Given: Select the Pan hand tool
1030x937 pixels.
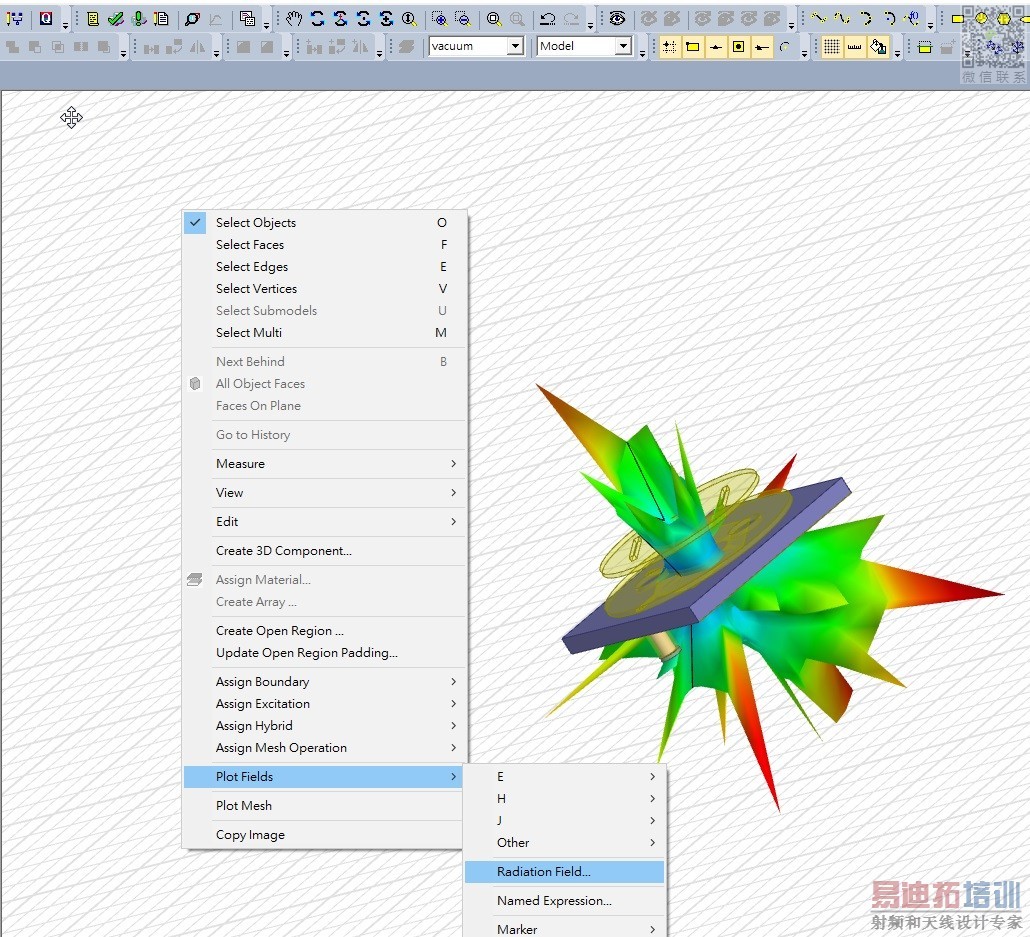Looking at the screenshot, I should click(x=294, y=18).
